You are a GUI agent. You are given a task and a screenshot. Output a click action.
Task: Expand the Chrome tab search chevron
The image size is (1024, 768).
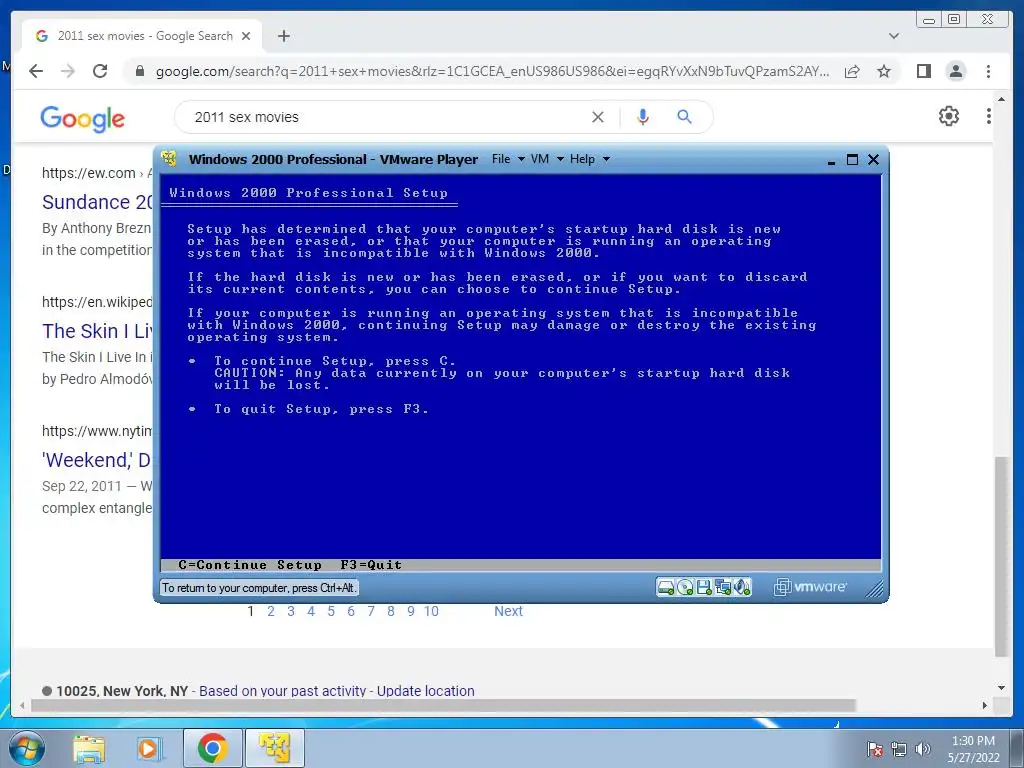pos(894,36)
